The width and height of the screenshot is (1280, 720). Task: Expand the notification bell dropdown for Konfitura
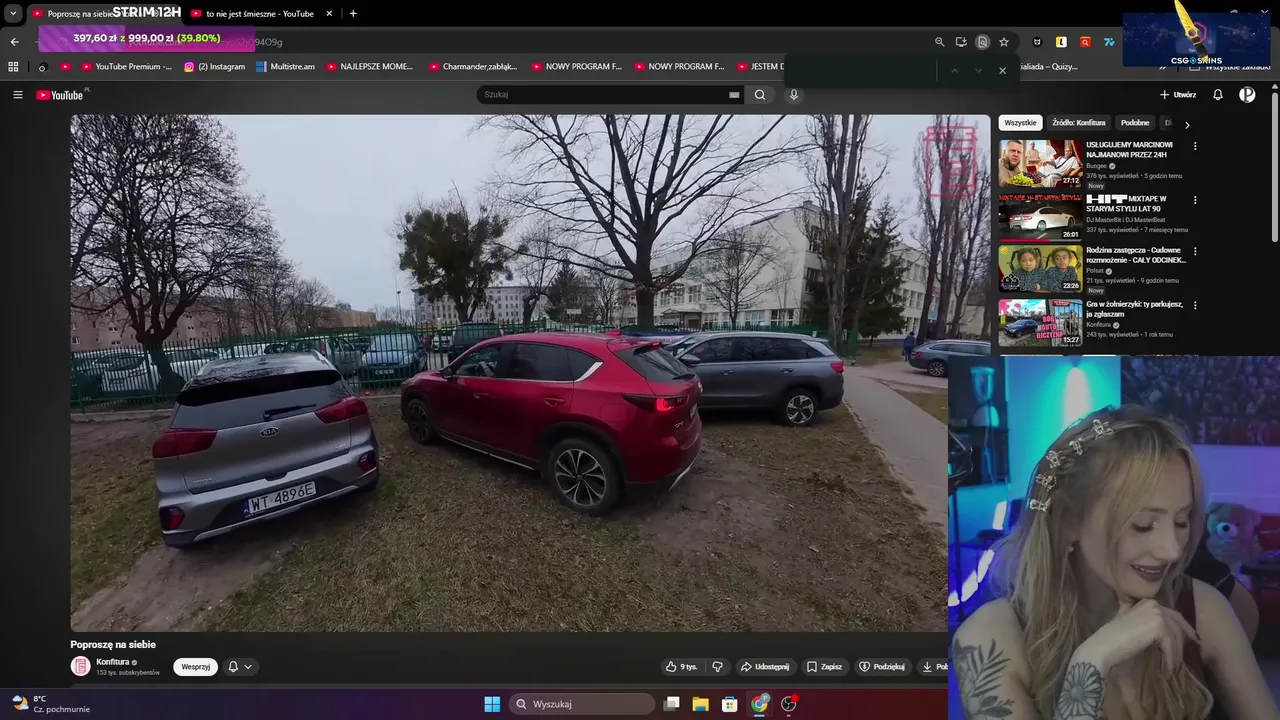point(239,667)
